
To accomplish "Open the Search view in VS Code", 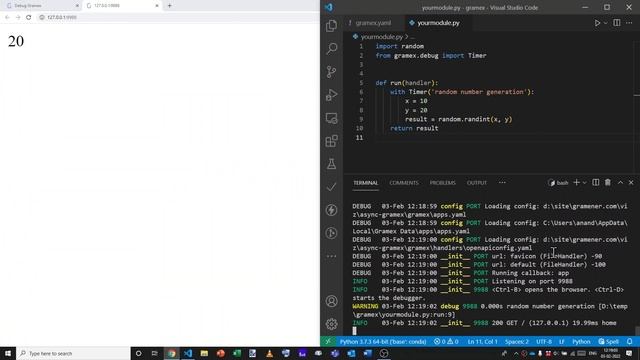I will 331,49.
